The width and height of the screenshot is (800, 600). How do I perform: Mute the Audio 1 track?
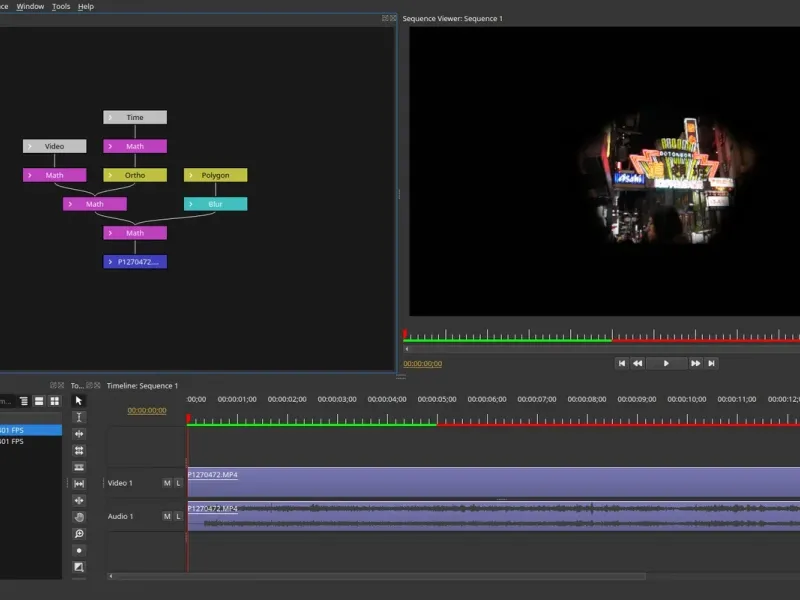167,517
